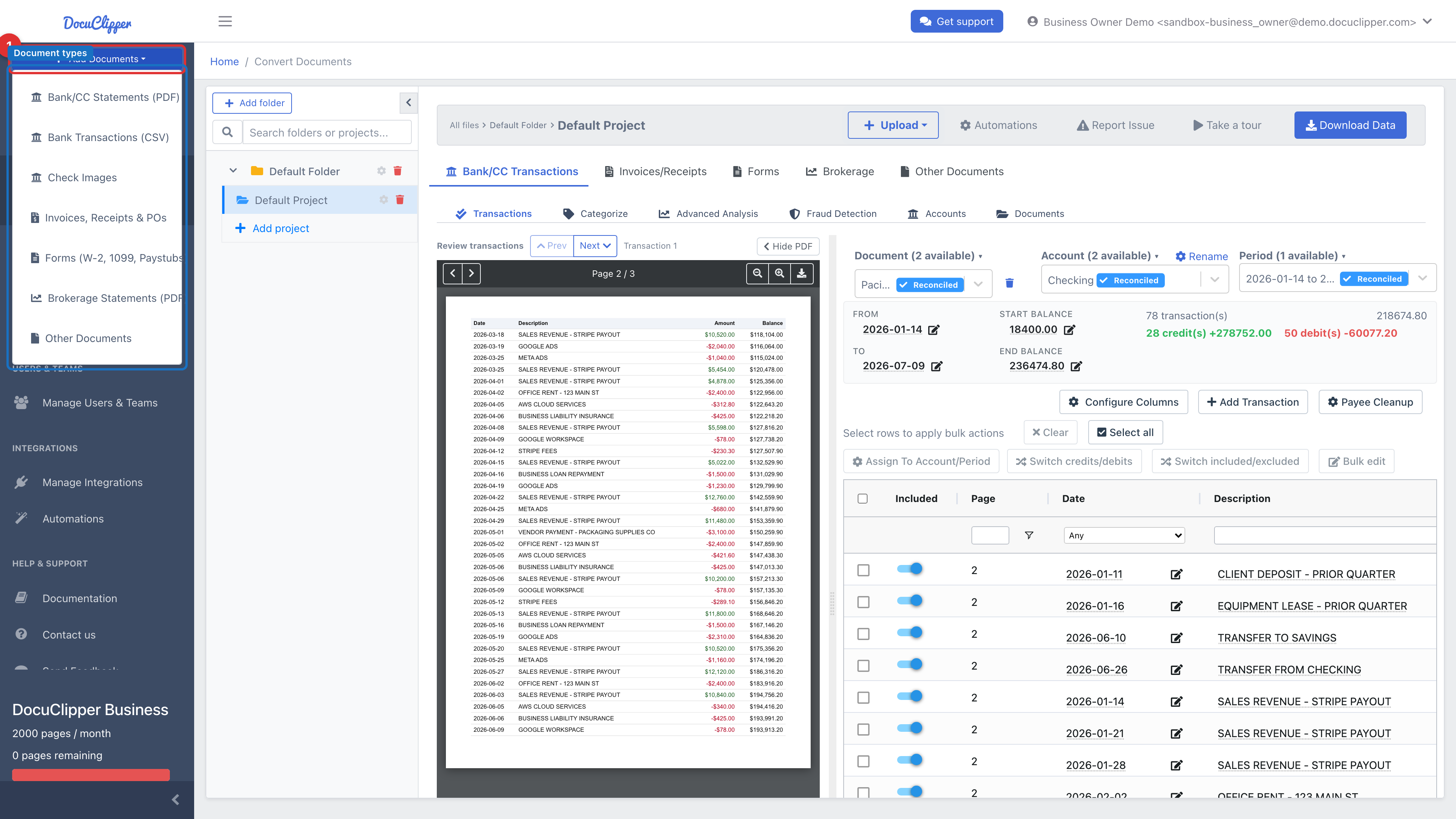Image resolution: width=1456 pixels, height=819 pixels.
Task: Delete the Default Project with trash icon
Action: [x=400, y=199]
